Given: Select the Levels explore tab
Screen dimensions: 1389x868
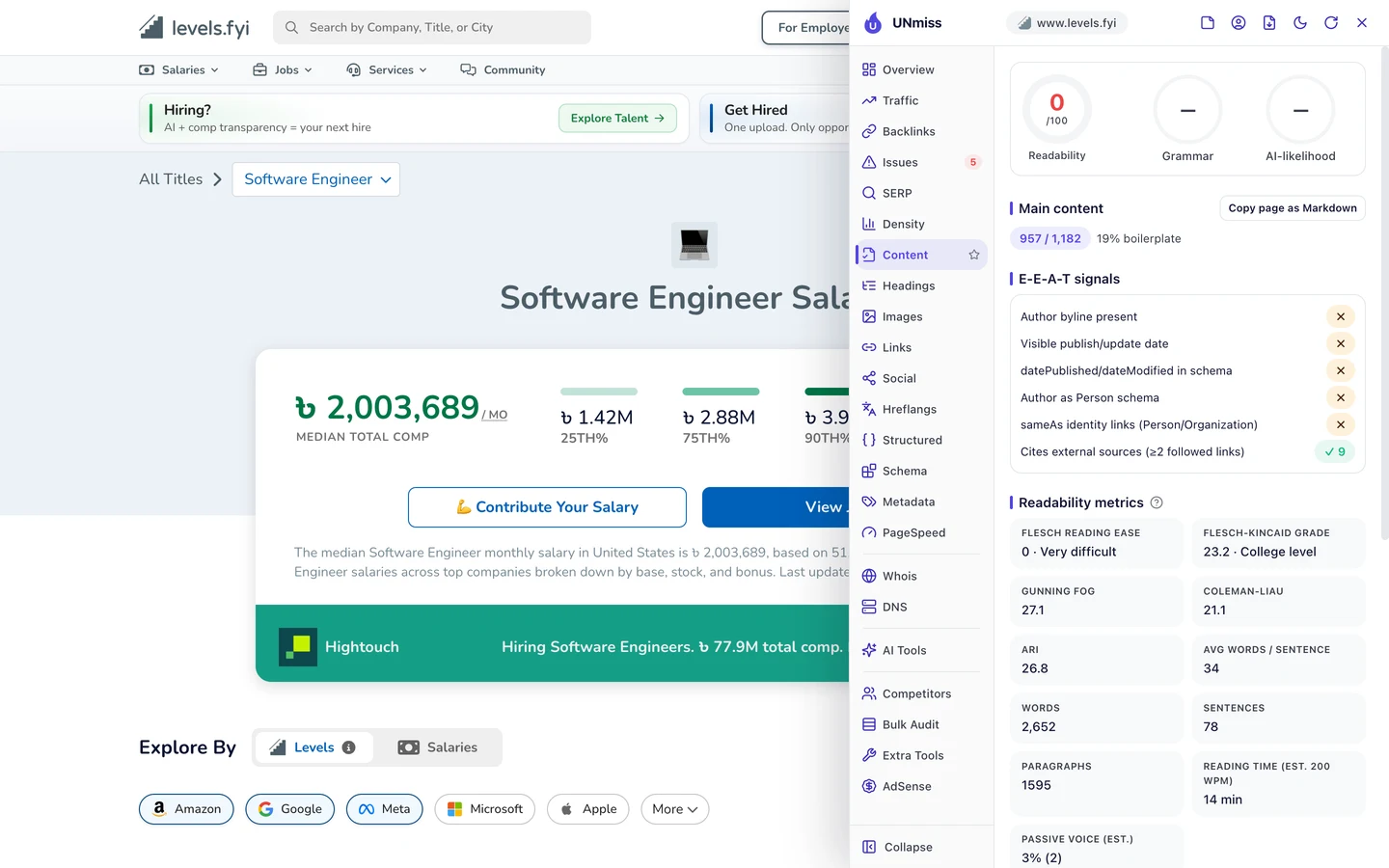Looking at the screenshot, I should (x=313, y=747).
